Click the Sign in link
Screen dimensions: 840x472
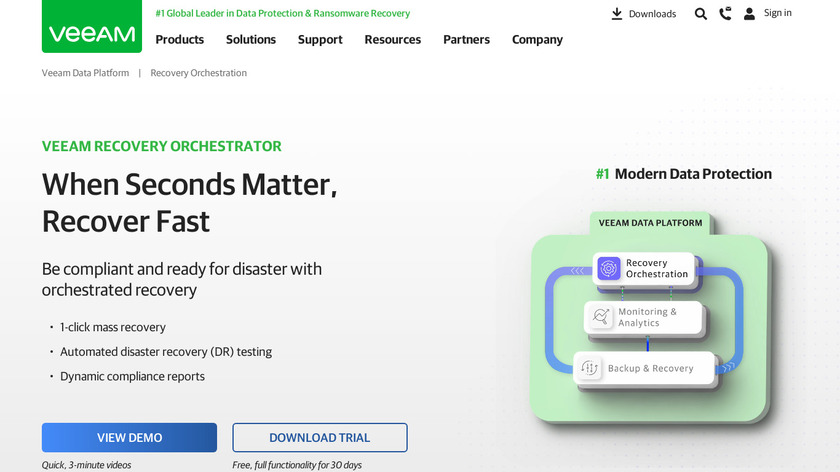pos(777,13)
